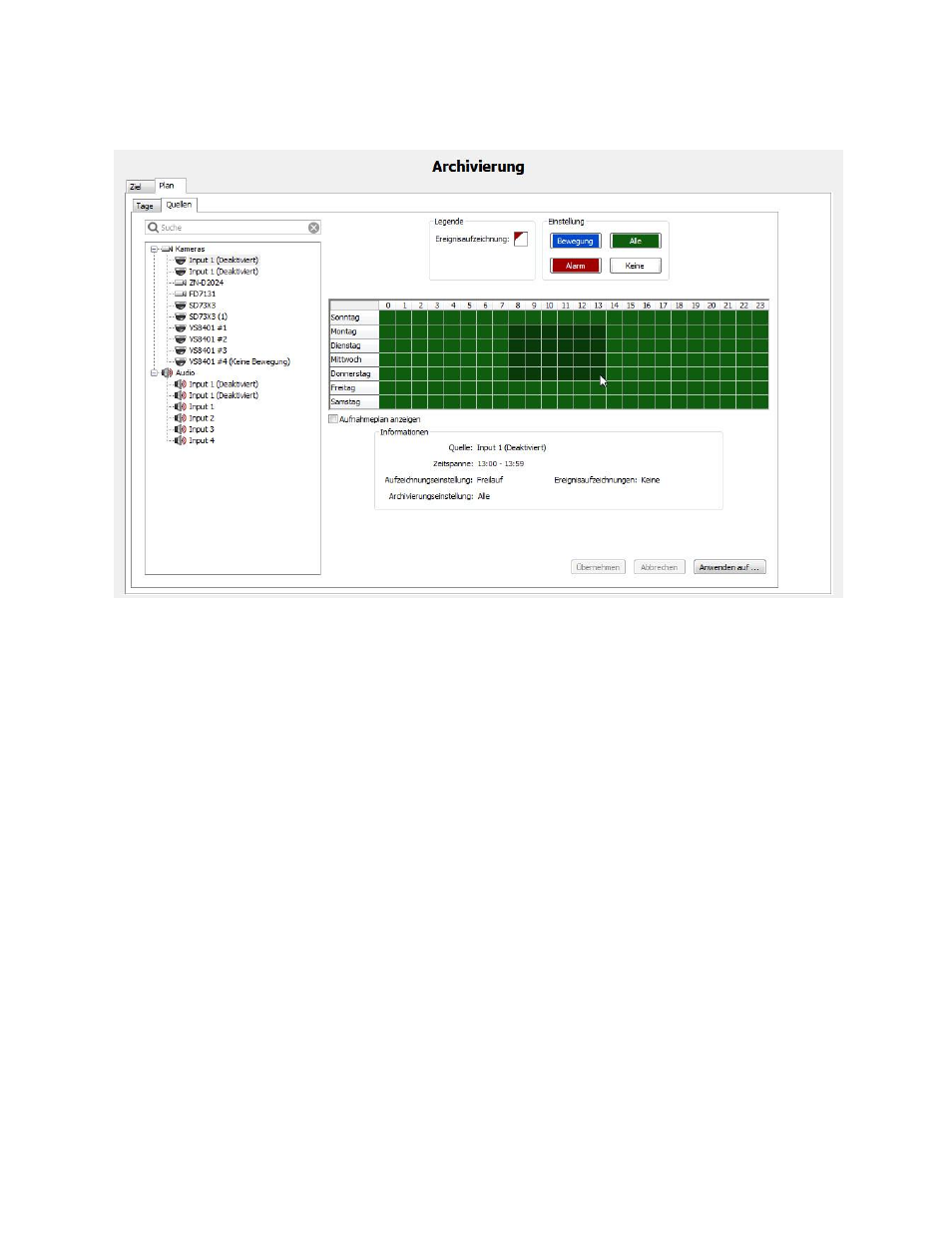The image size is (952, 1233).
Task: Click the hour 6 column header
Action: [x=485, y=306]
